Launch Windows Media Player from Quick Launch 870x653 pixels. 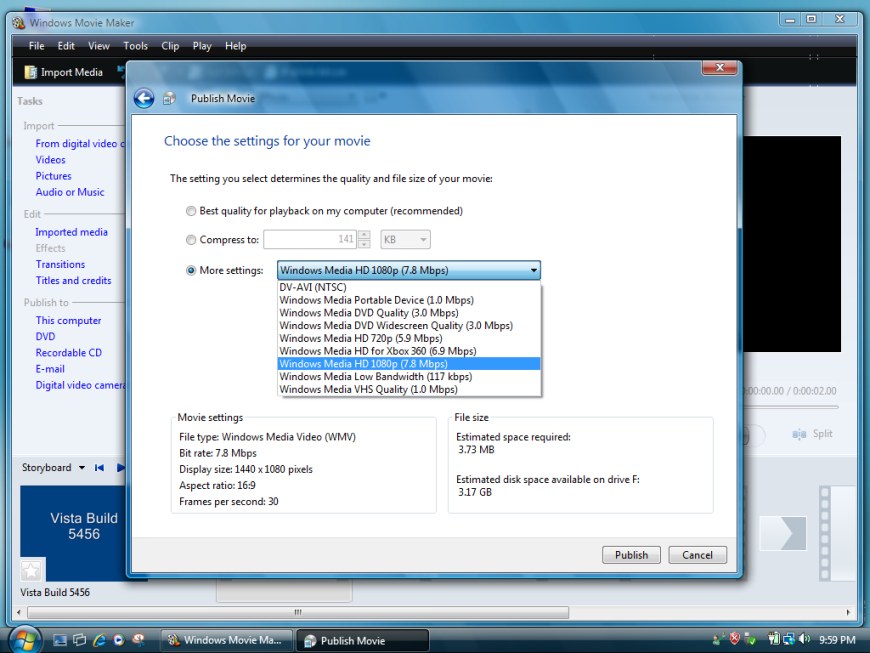click(x=119, y=640)
